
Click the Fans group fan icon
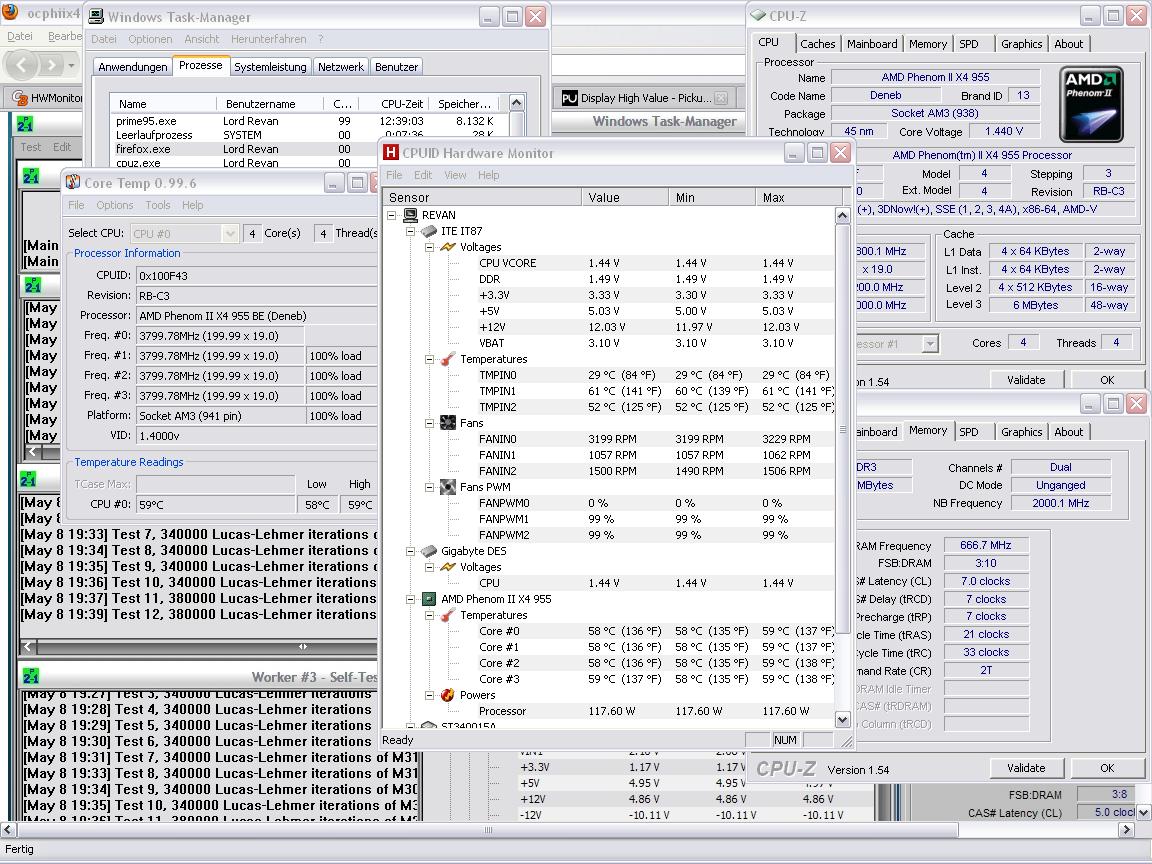coord(447,423)
